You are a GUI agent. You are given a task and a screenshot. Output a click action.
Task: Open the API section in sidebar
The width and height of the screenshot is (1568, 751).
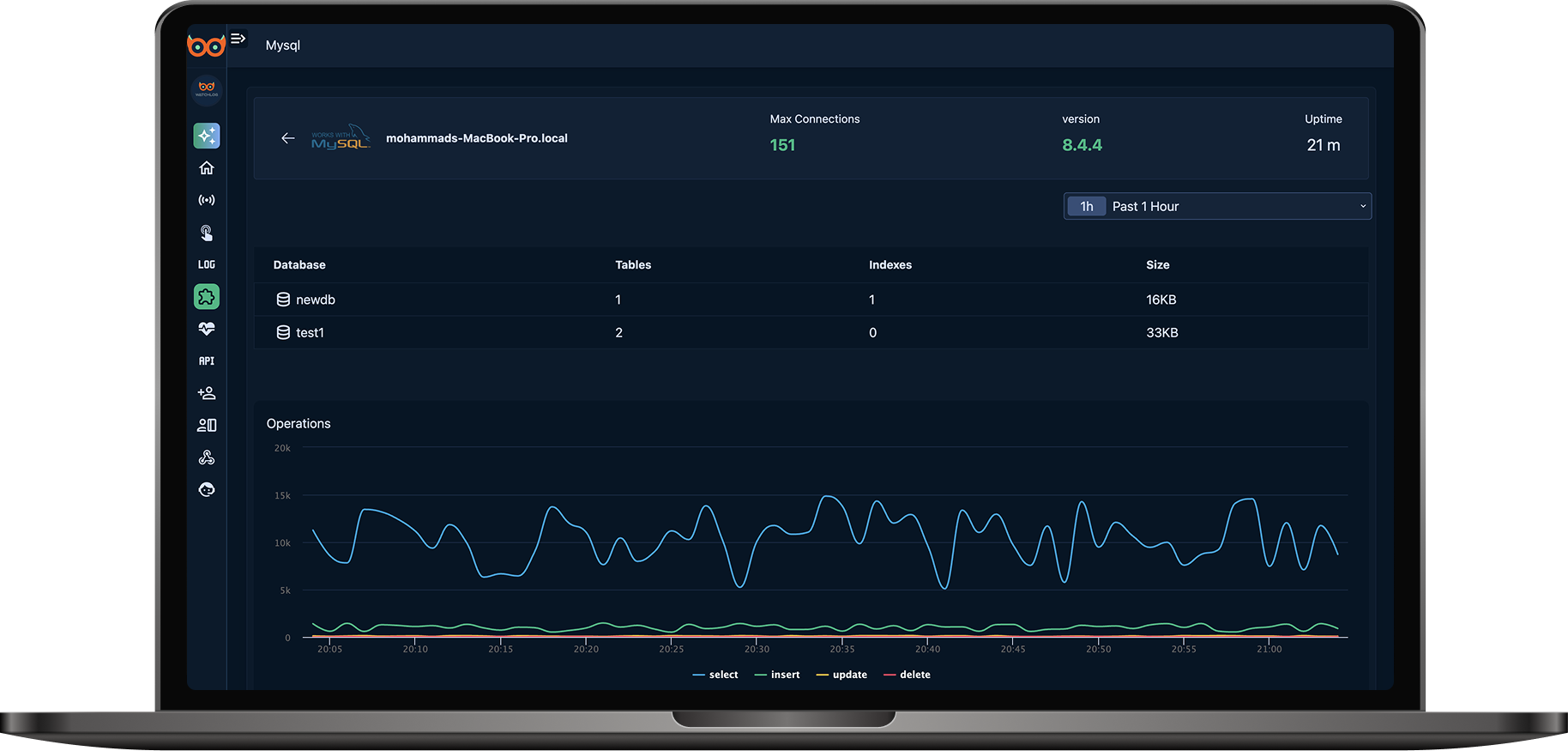(x=207, y=361)
